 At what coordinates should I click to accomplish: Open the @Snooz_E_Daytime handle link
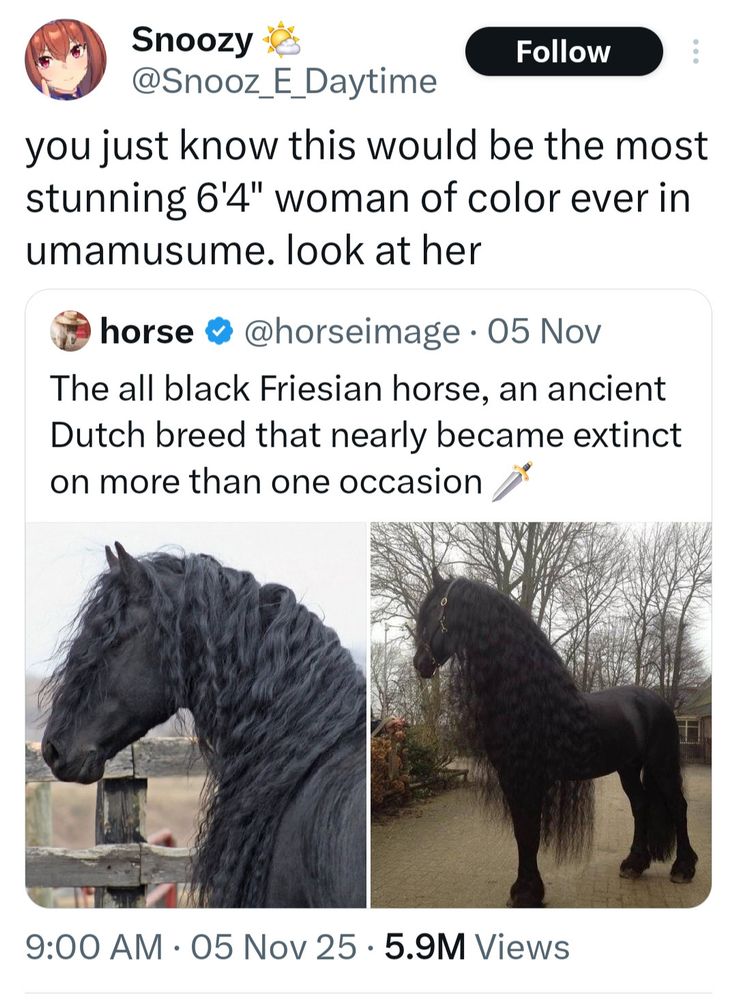[x=284, y=81]
